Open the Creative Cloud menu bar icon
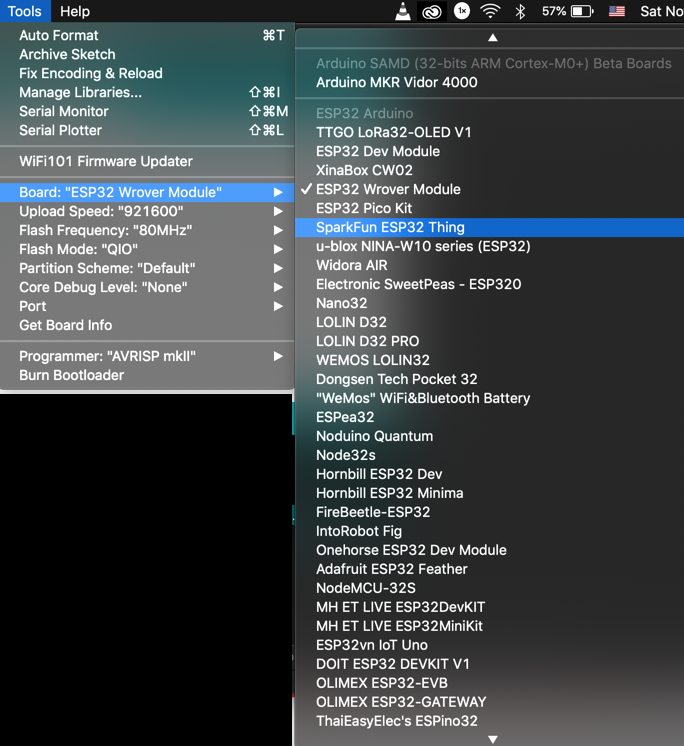This screenshot has width=684, height=746. coord(431,11)
